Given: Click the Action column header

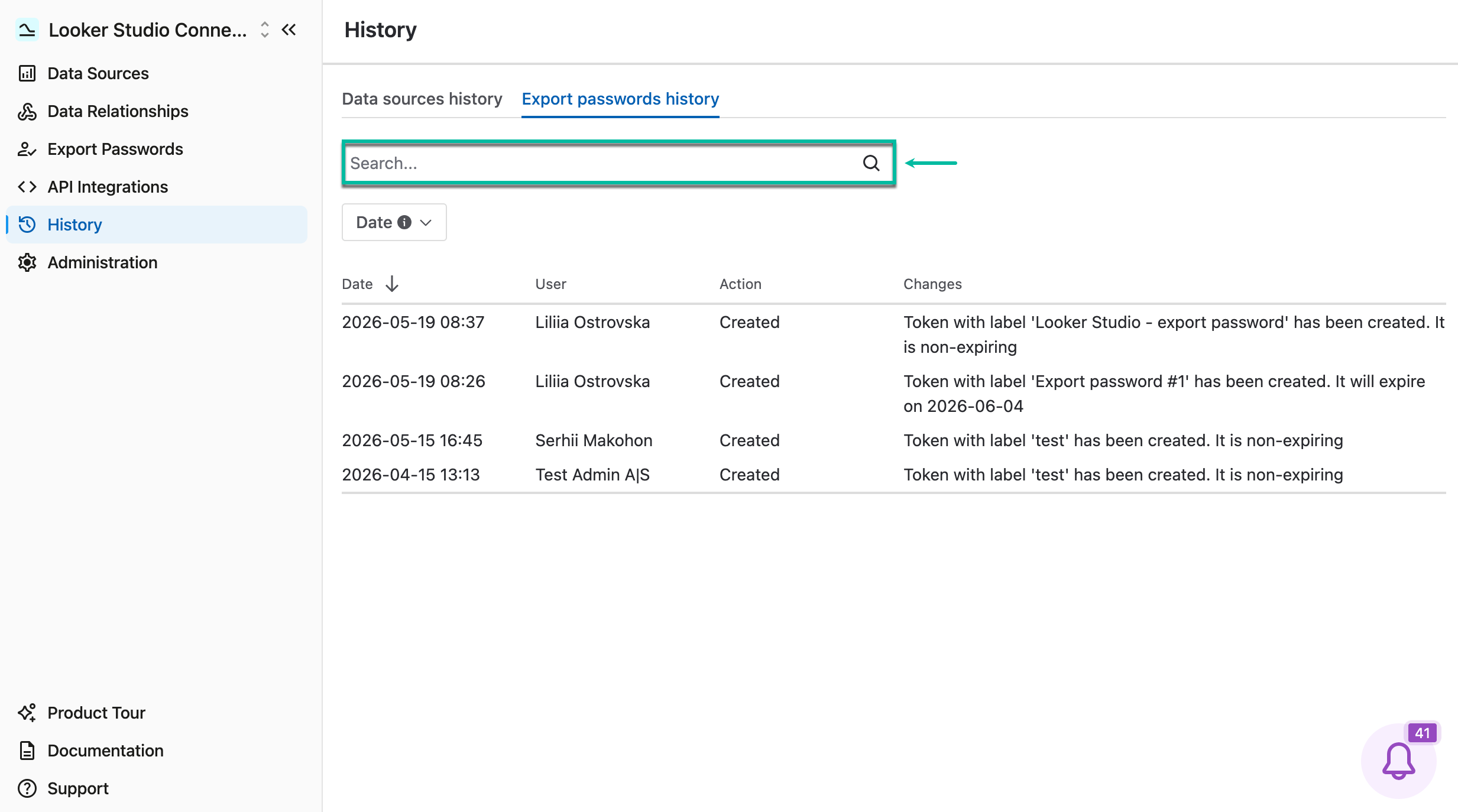Looking at the screenshot, I should click(x=740, y=284).
